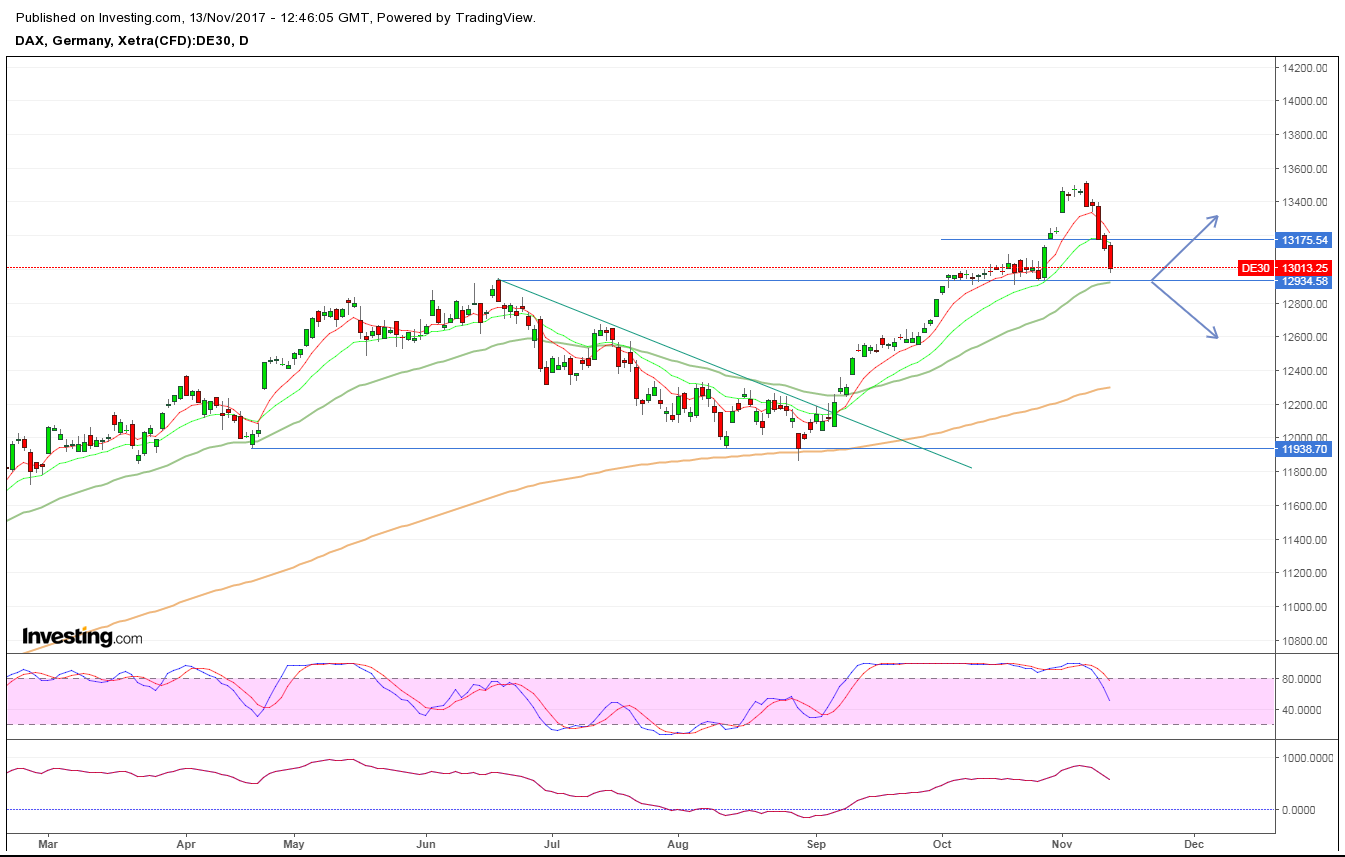Click the blue 13175.54 price flag
1345x857 pixels.
point(1305,240)
